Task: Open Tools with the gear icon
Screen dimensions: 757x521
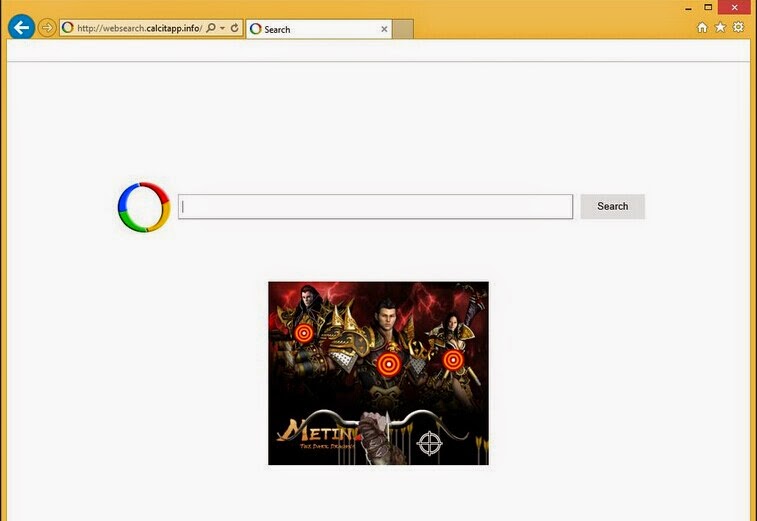Action: pyautogui.click(x=738, y=27)
